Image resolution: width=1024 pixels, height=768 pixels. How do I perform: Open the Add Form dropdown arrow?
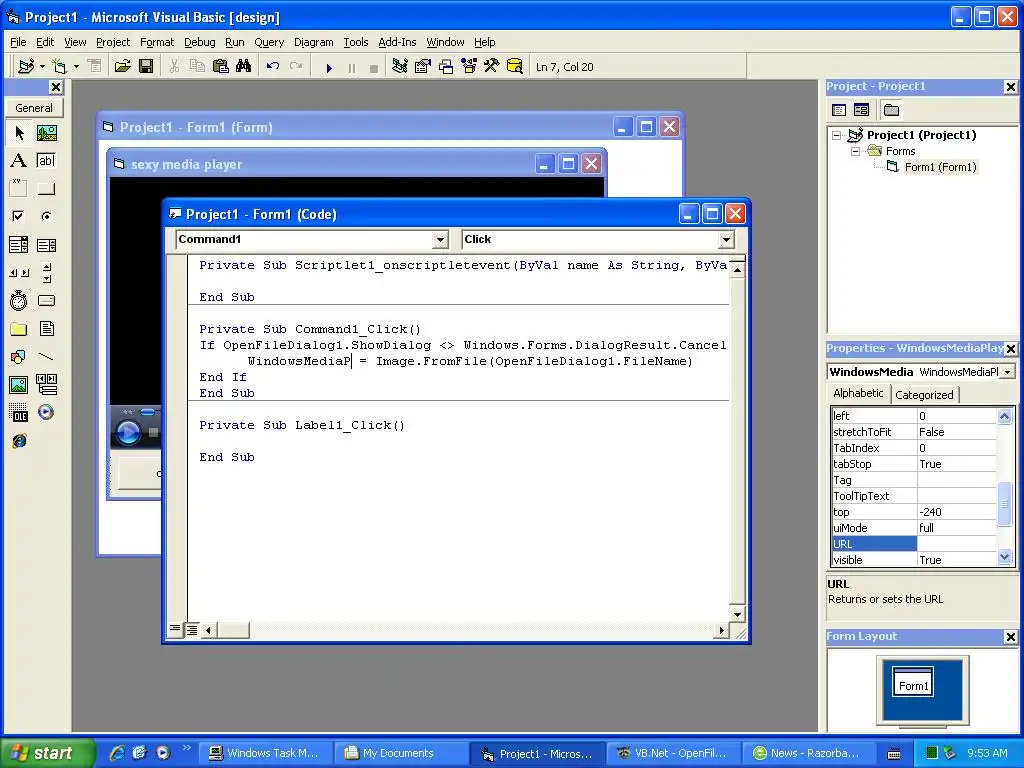coord(76,67)
